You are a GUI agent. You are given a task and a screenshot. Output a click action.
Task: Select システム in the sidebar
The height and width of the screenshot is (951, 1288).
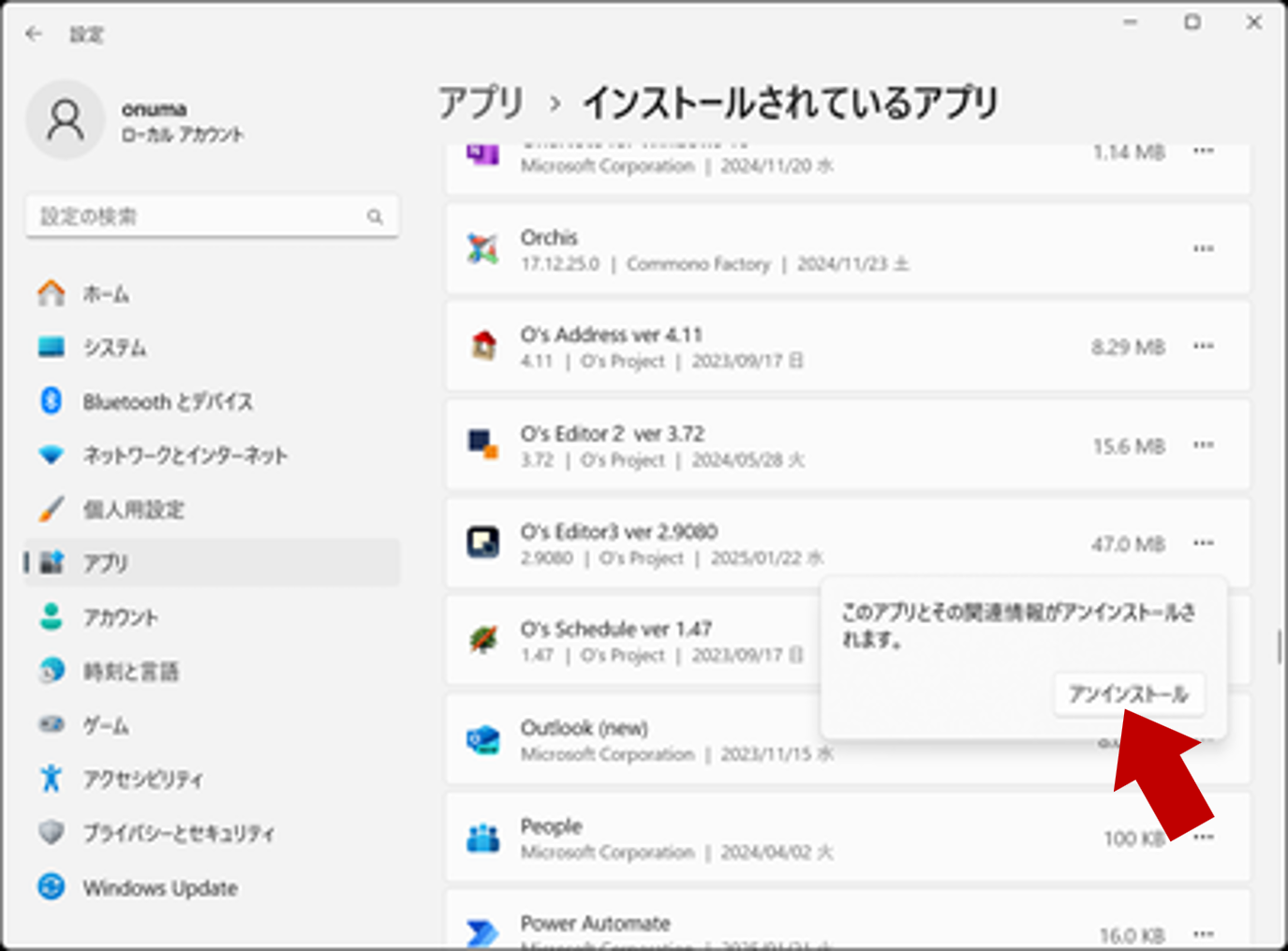pos(114,348)
